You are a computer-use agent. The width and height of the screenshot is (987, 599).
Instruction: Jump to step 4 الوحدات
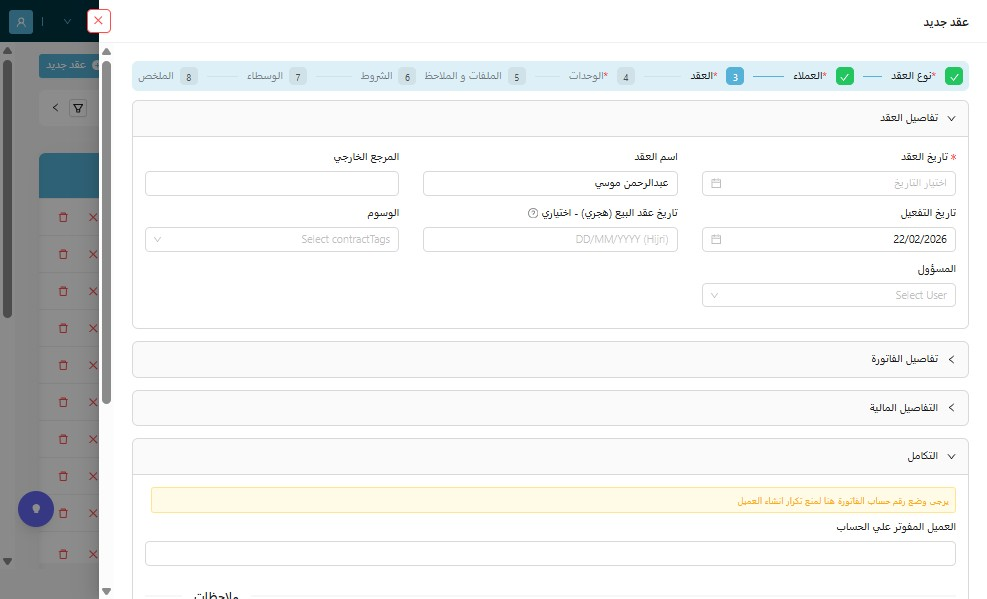click(602, 76)
